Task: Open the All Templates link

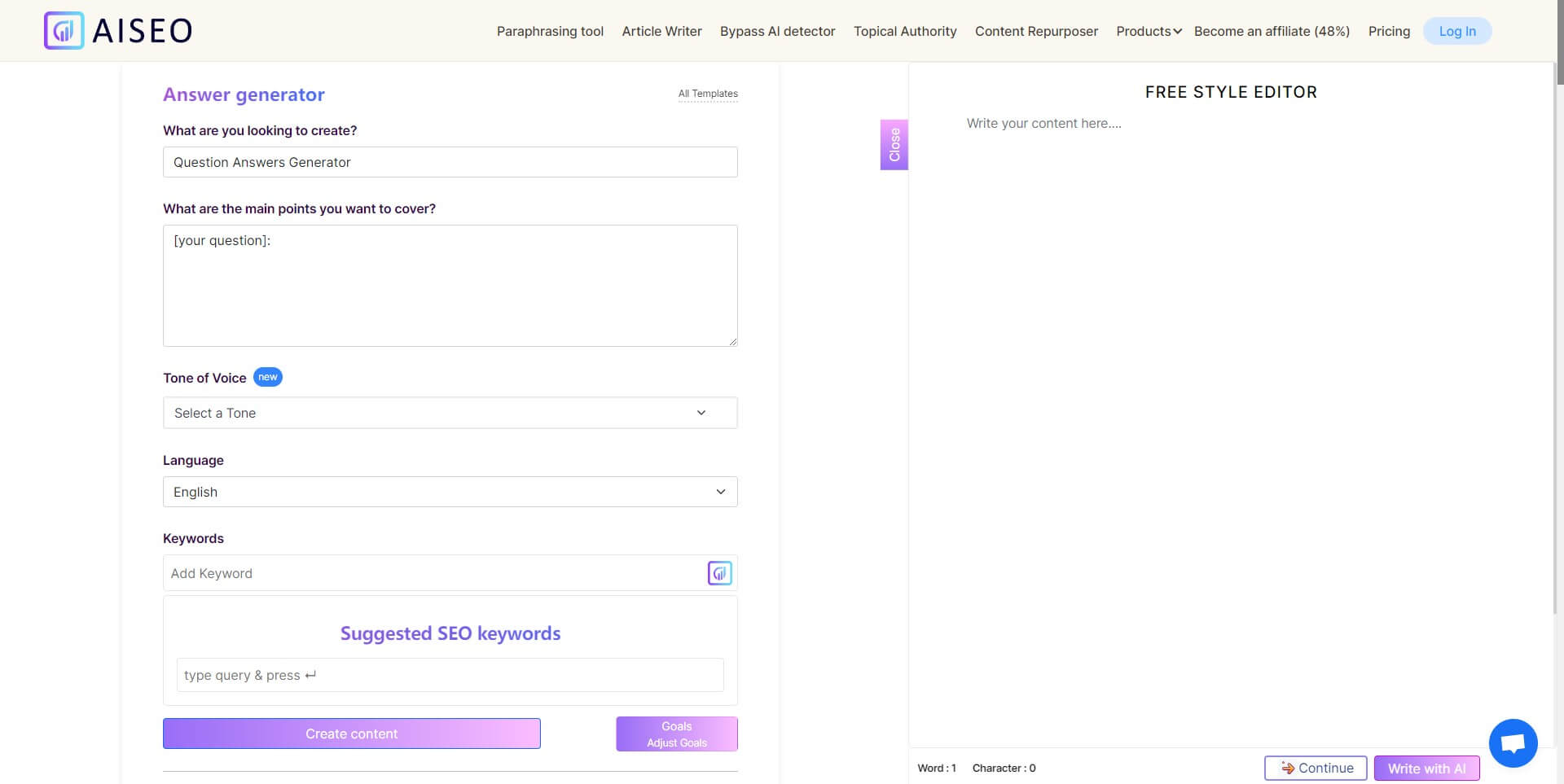Action: [708, 94]
